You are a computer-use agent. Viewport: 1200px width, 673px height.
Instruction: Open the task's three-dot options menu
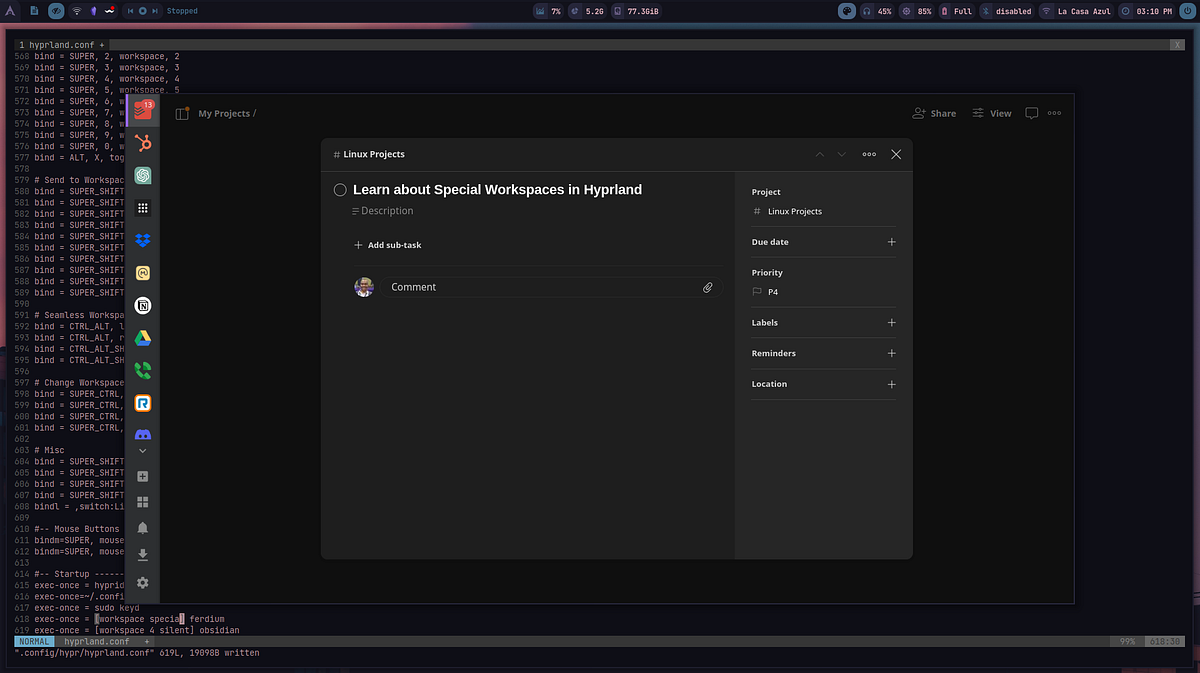coord(868,154)
